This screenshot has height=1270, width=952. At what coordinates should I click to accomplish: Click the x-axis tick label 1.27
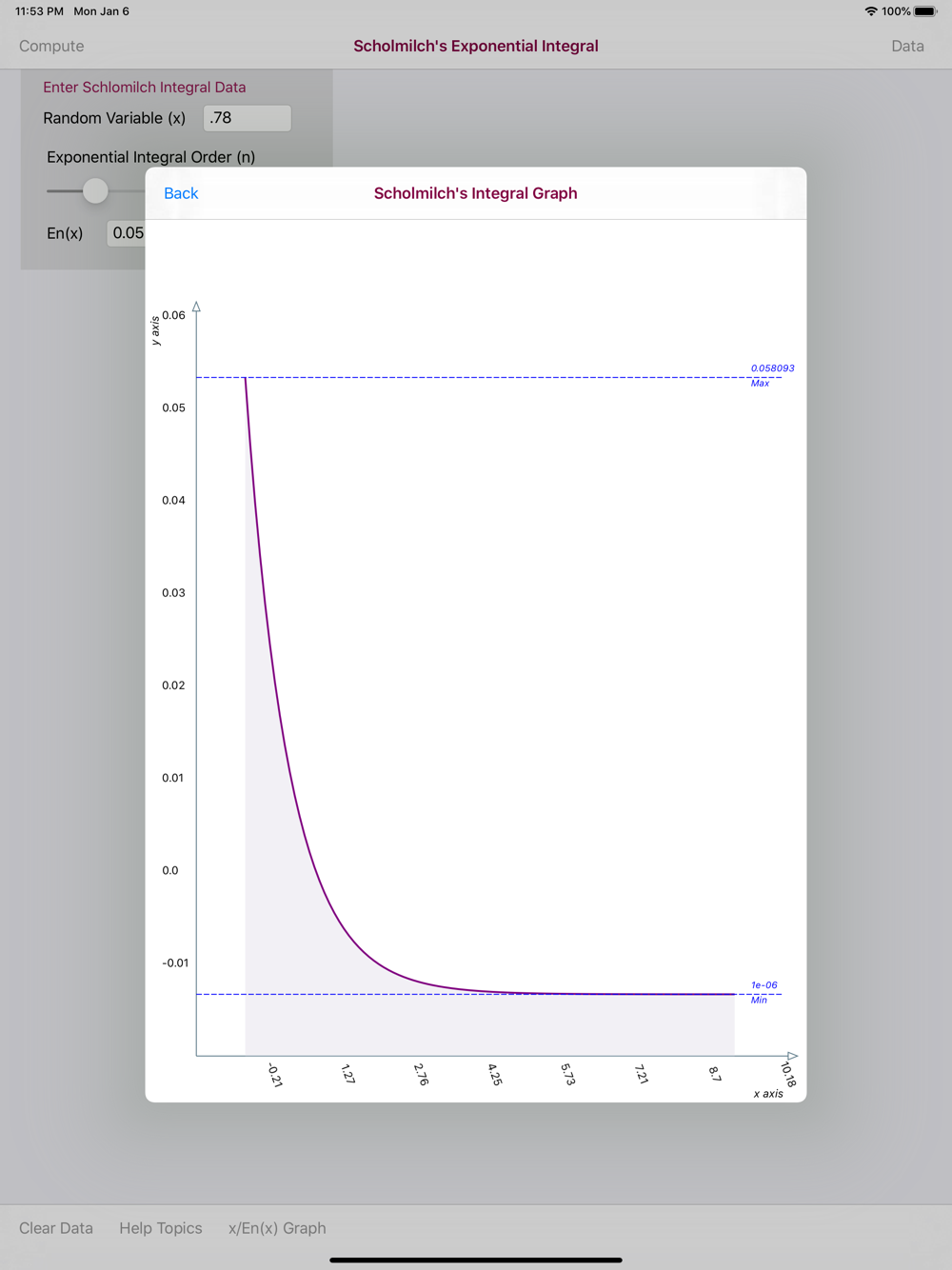pyautogui.click(x=347, y=1075)
